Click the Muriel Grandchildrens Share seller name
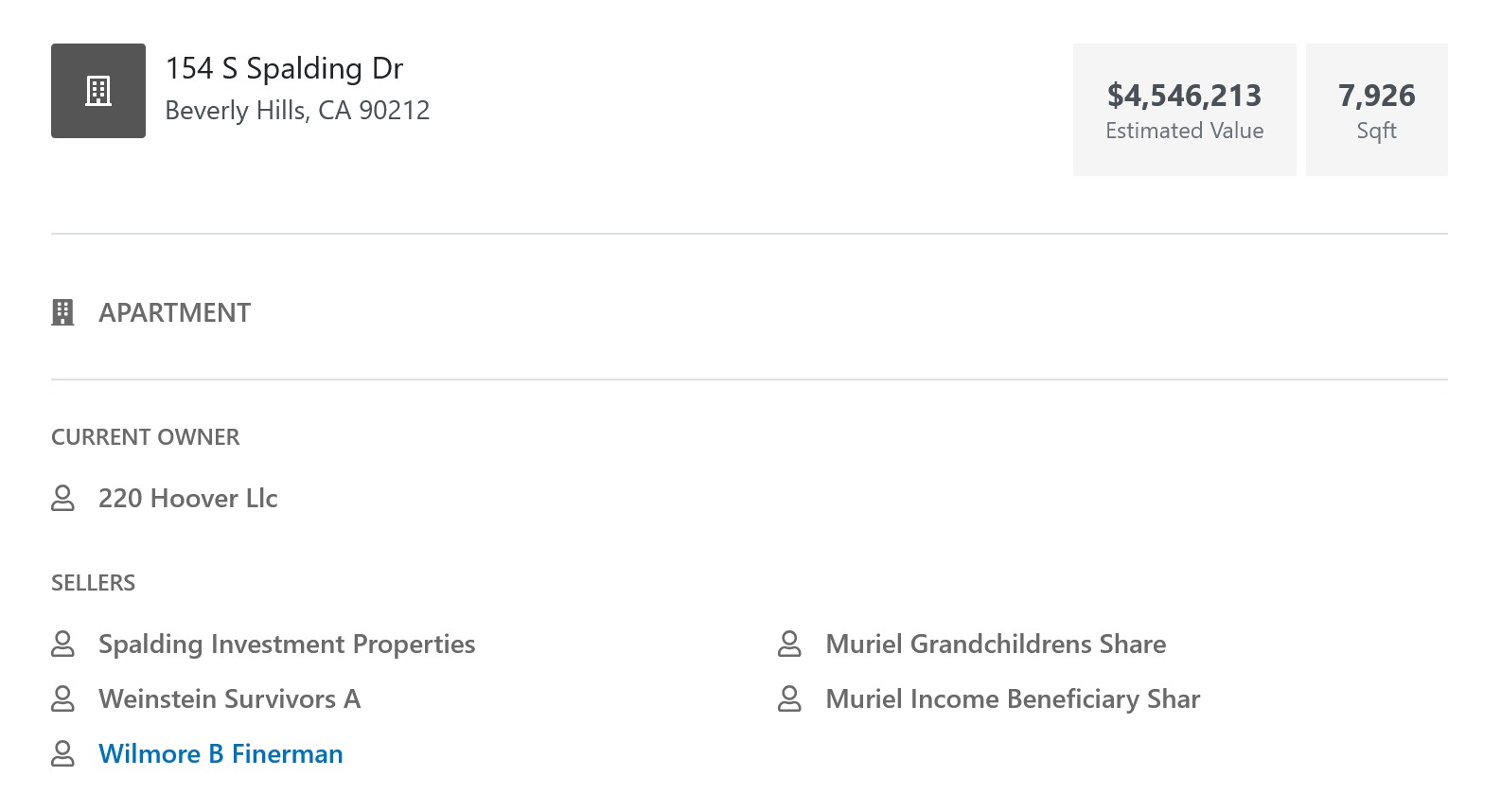The image size is (1501, 812). (x=996, y=644)
